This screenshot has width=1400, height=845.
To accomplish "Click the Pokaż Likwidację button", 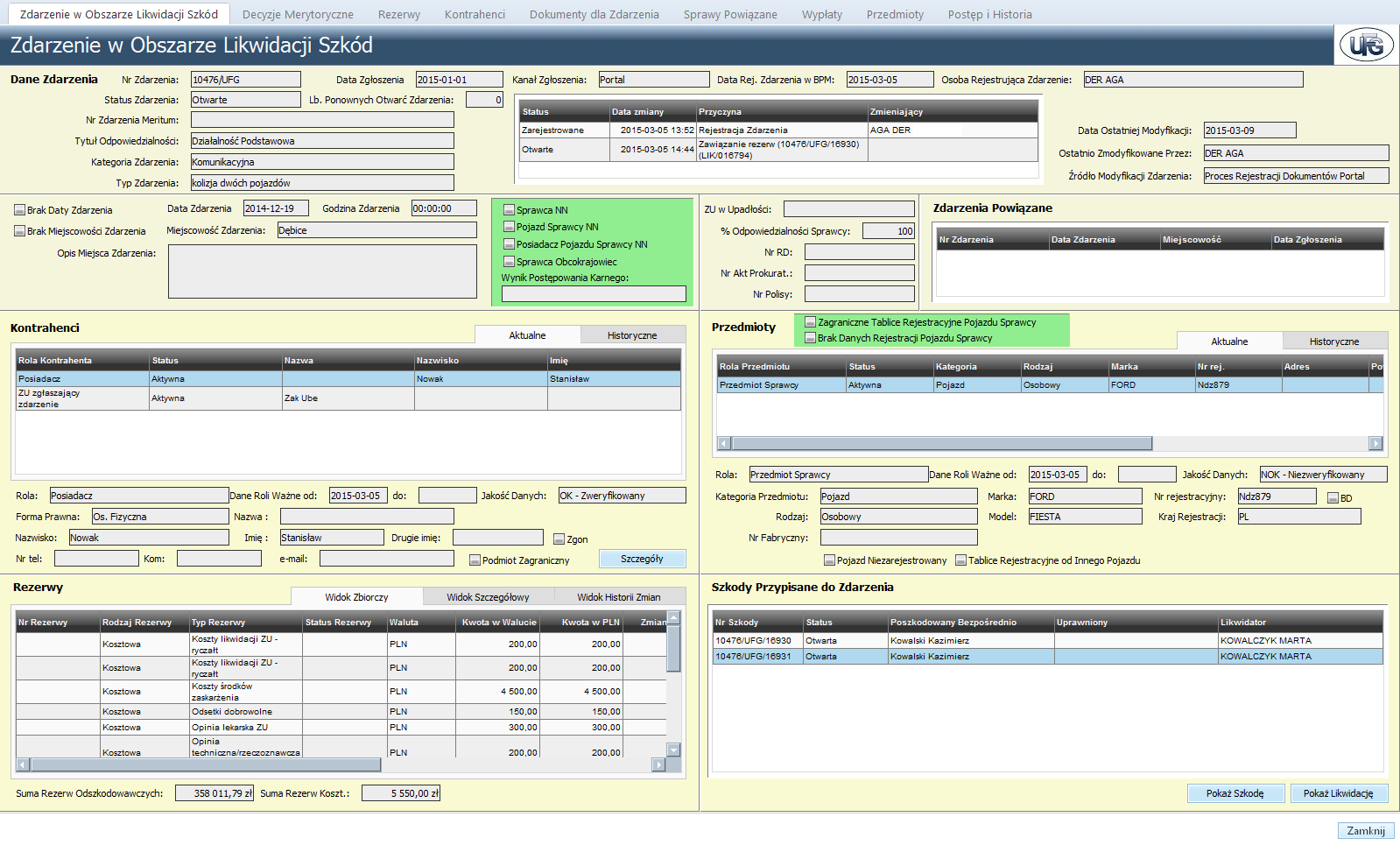I will click(x=1339, y=793).
